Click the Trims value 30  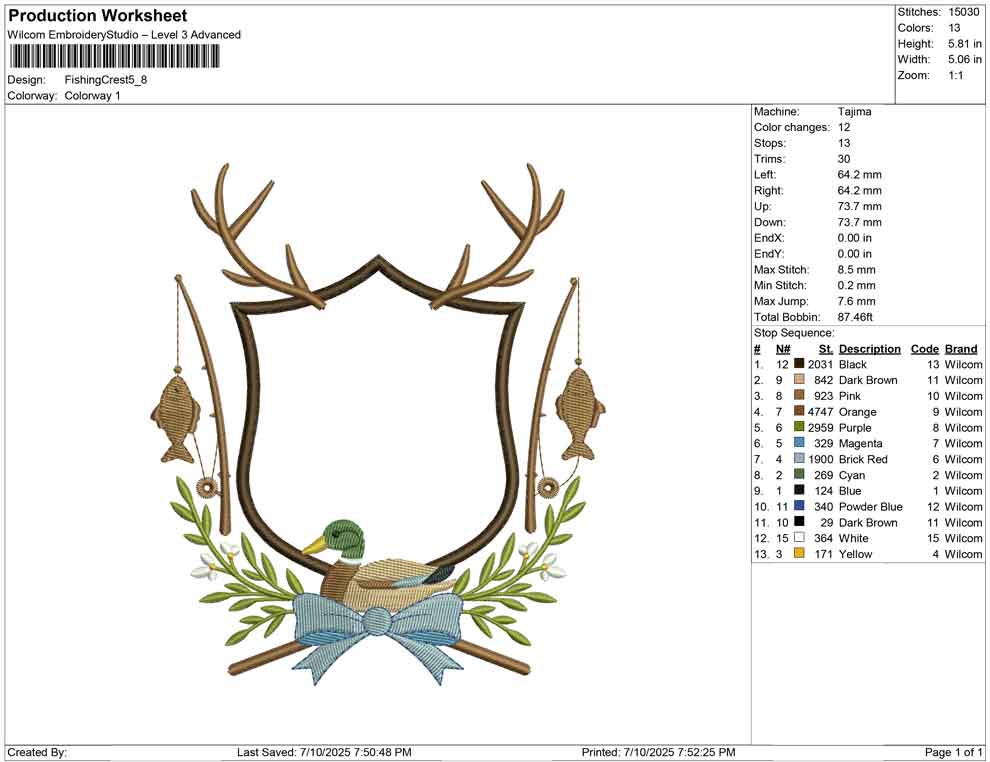tap(844, 159)
